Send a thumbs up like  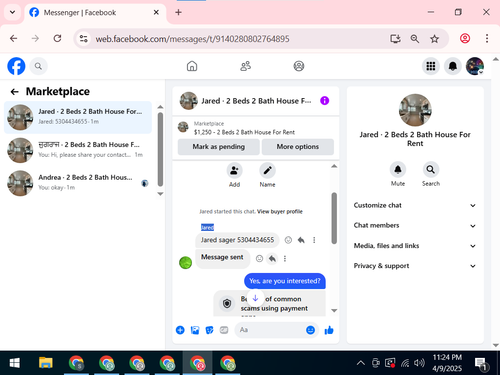click(329, 330)
